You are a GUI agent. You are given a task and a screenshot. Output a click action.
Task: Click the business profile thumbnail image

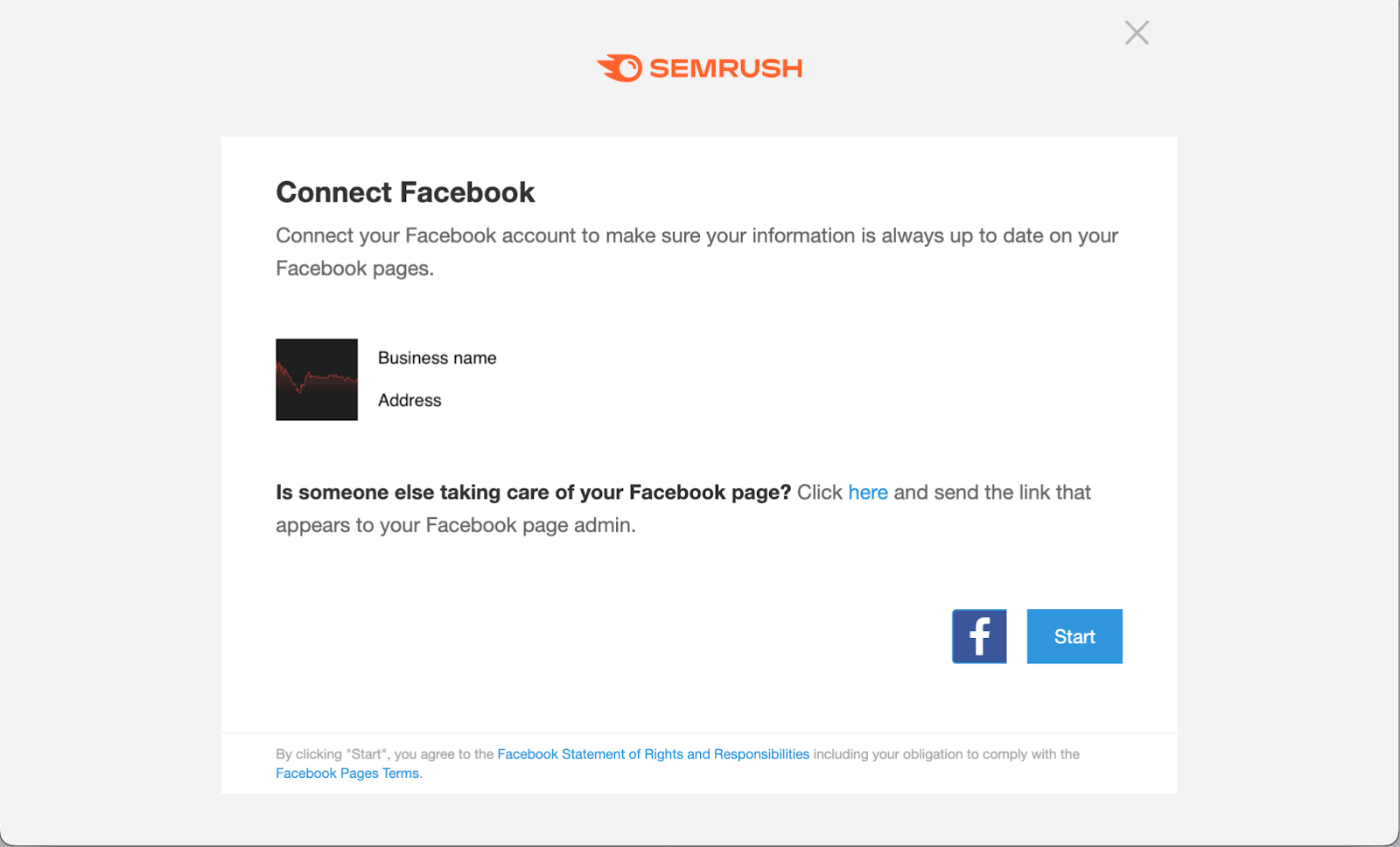pos(317,380)
